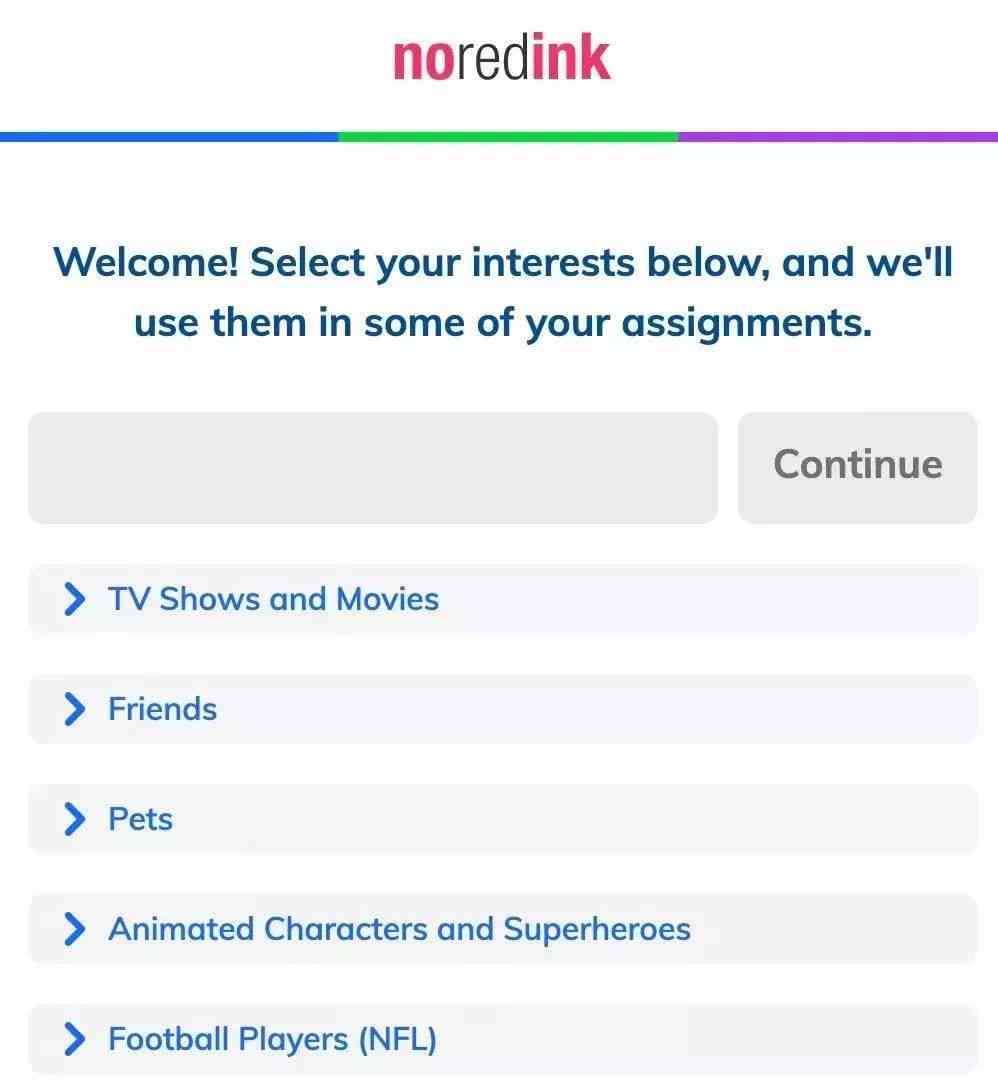Click the purple segment of the progress bar
The width and height of the screenshot is (998, 1084).
[838, 137]
